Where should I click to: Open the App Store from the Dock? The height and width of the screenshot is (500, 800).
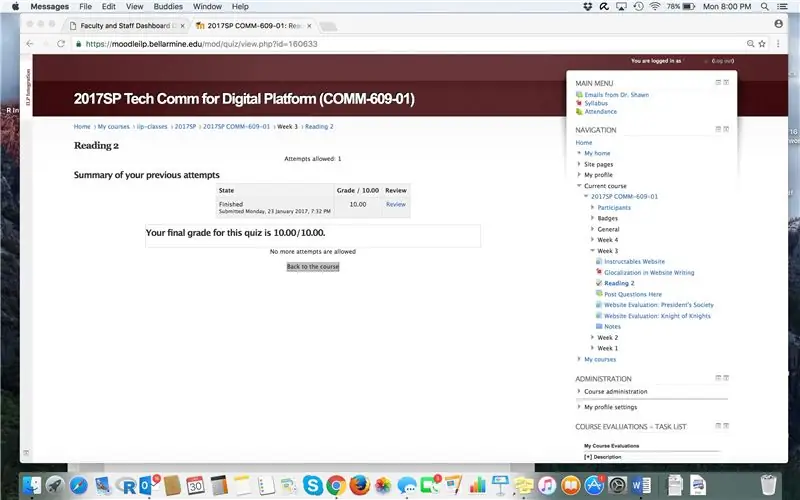tap(594, 485)
